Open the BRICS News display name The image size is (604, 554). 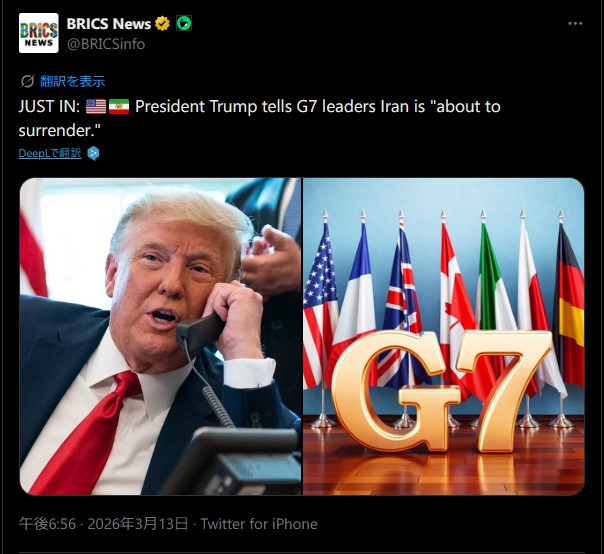tap(109, 24)
